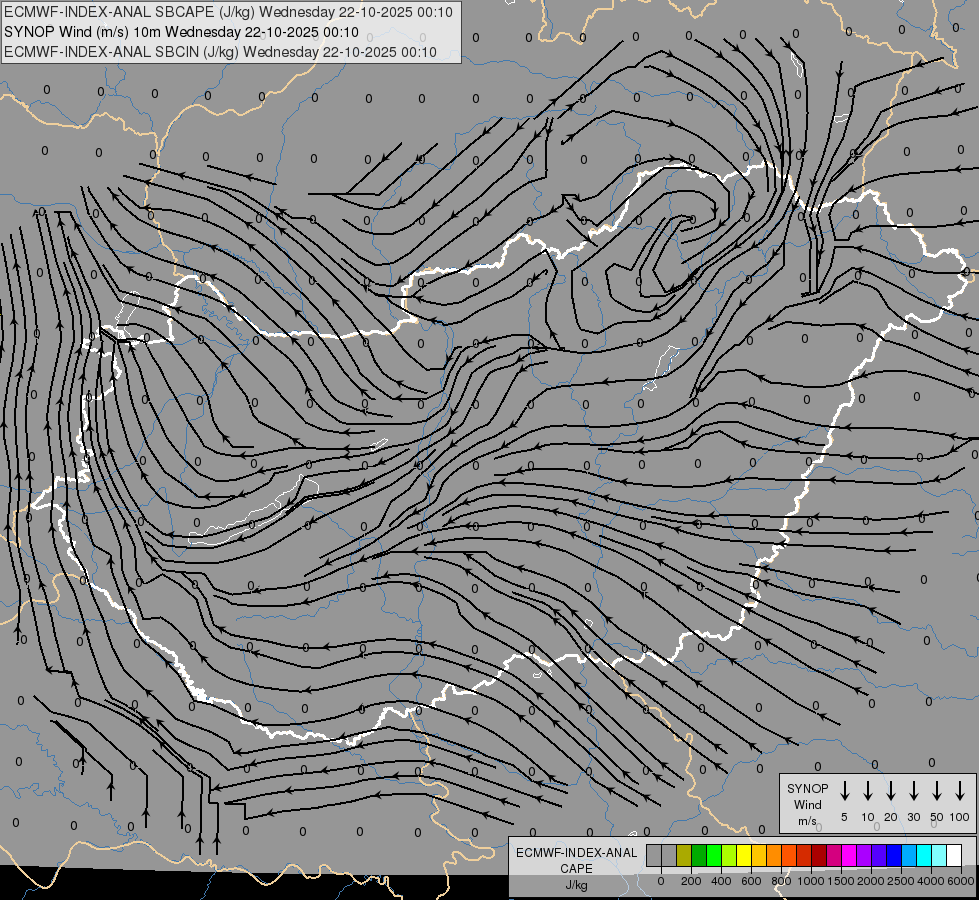
Task: Select the 20 m/s wind arrow in legend
Action: coord(891,791)
